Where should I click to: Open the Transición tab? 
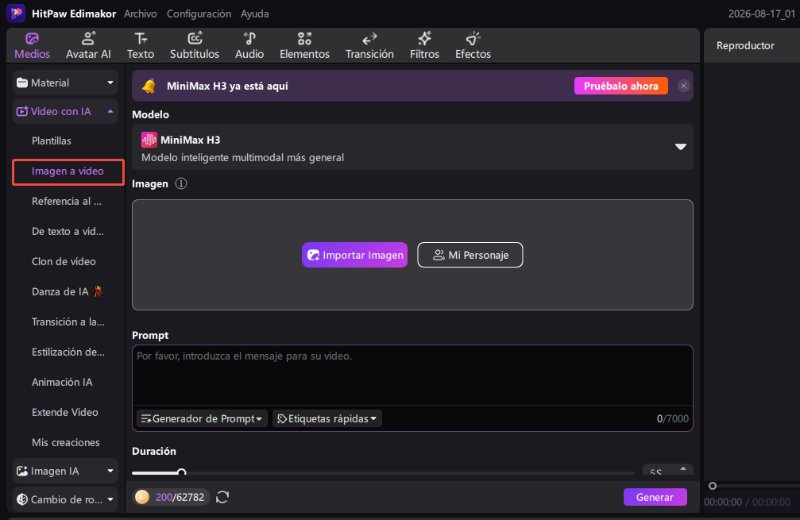click(x=369, y=46)
